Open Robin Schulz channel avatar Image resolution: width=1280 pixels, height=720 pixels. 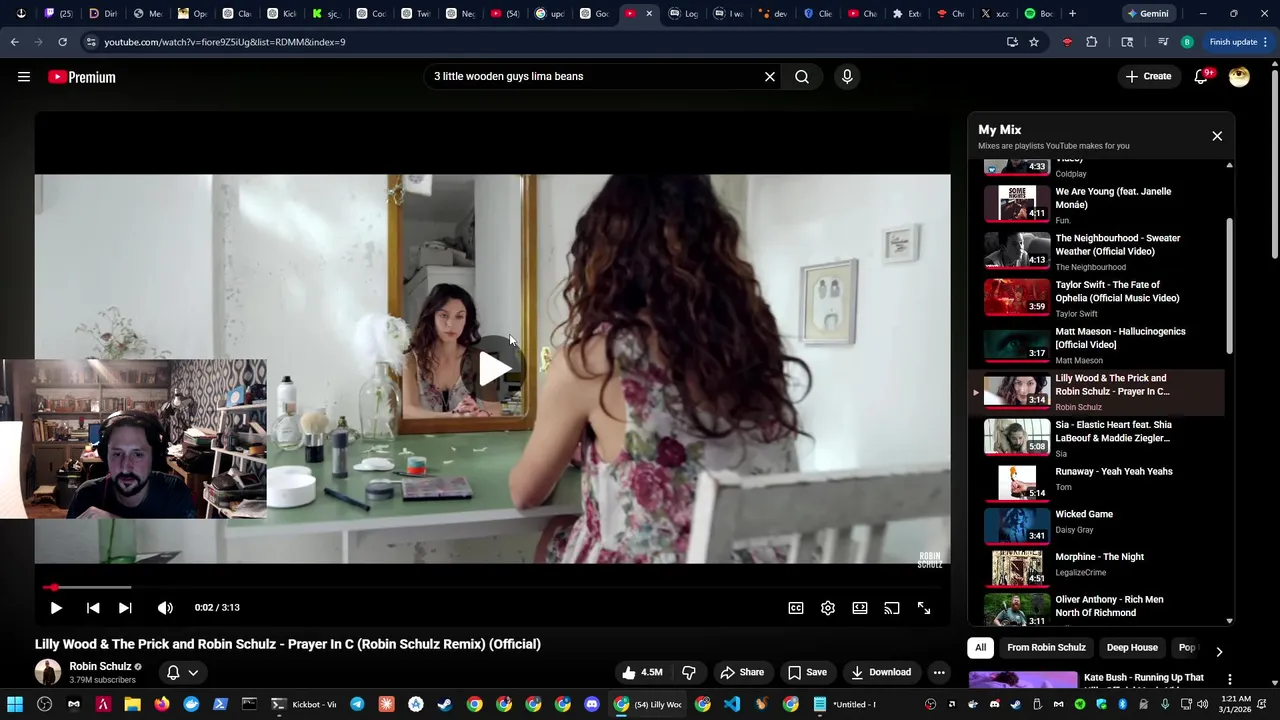[x=48, y=672]
